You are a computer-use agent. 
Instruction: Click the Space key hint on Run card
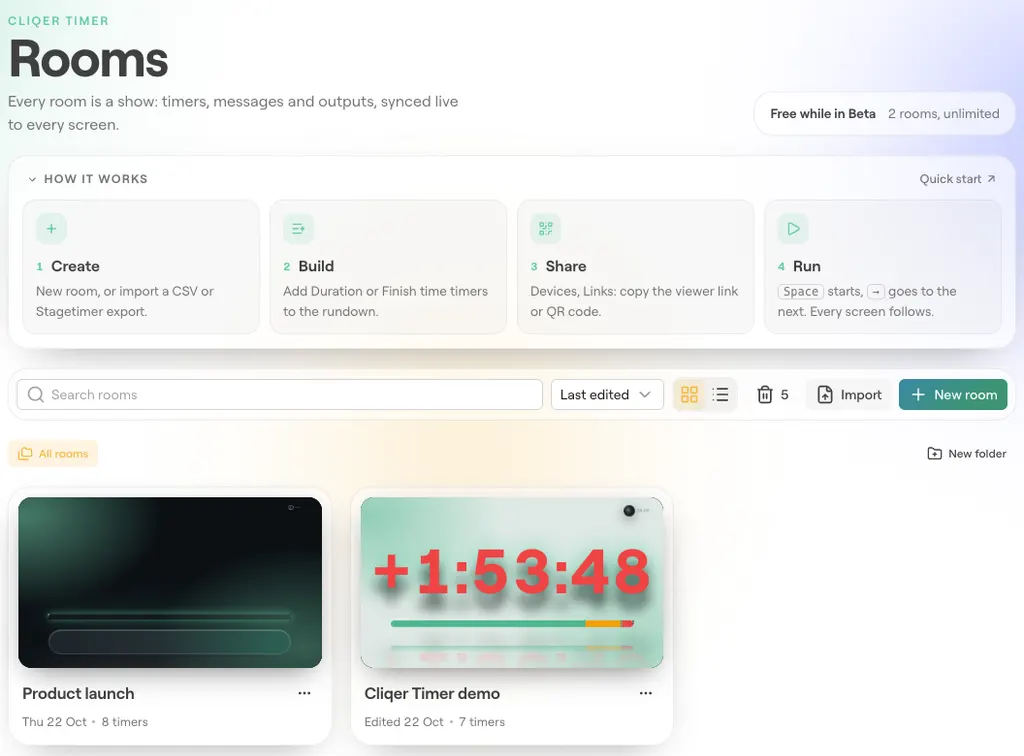(x=801, y=291)
